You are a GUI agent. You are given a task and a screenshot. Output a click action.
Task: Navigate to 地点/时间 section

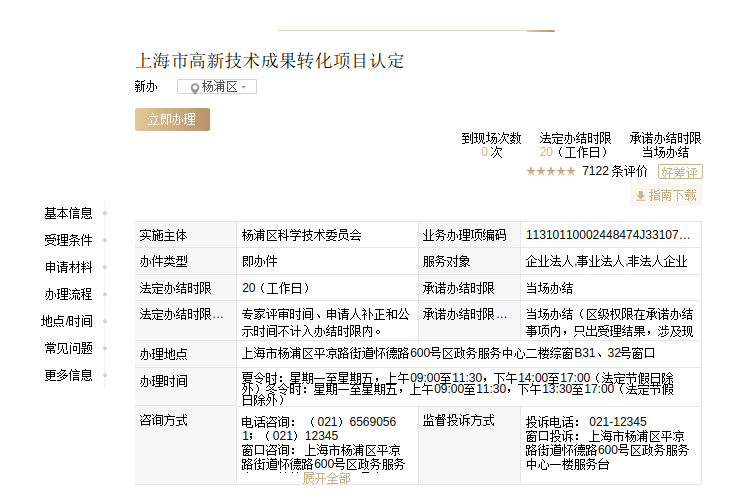[x=67, y=321]
